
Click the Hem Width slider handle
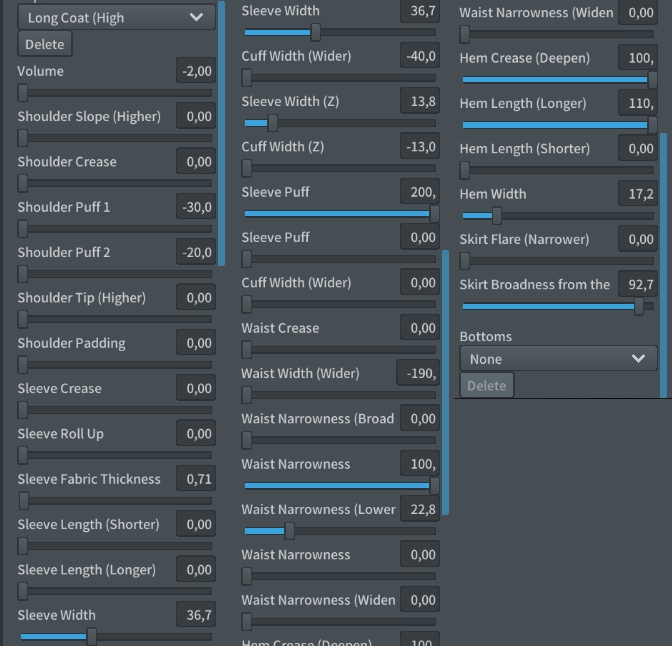coord(495,215)
